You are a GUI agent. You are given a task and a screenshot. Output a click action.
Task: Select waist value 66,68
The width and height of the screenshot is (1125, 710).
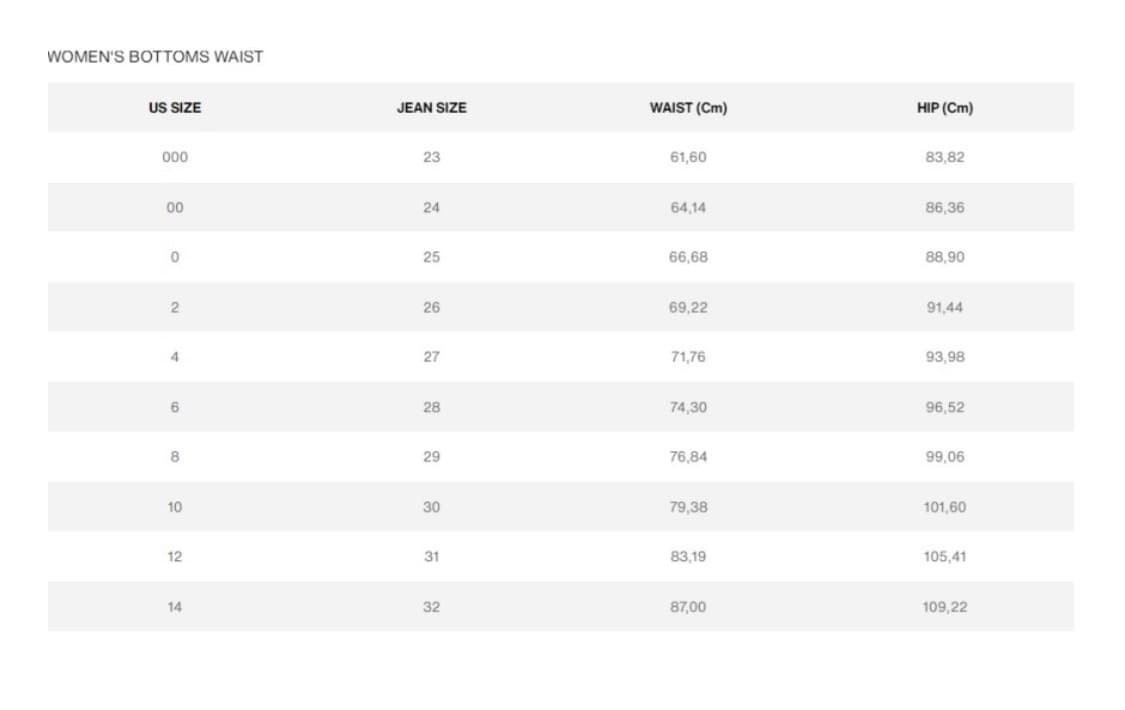688,257
